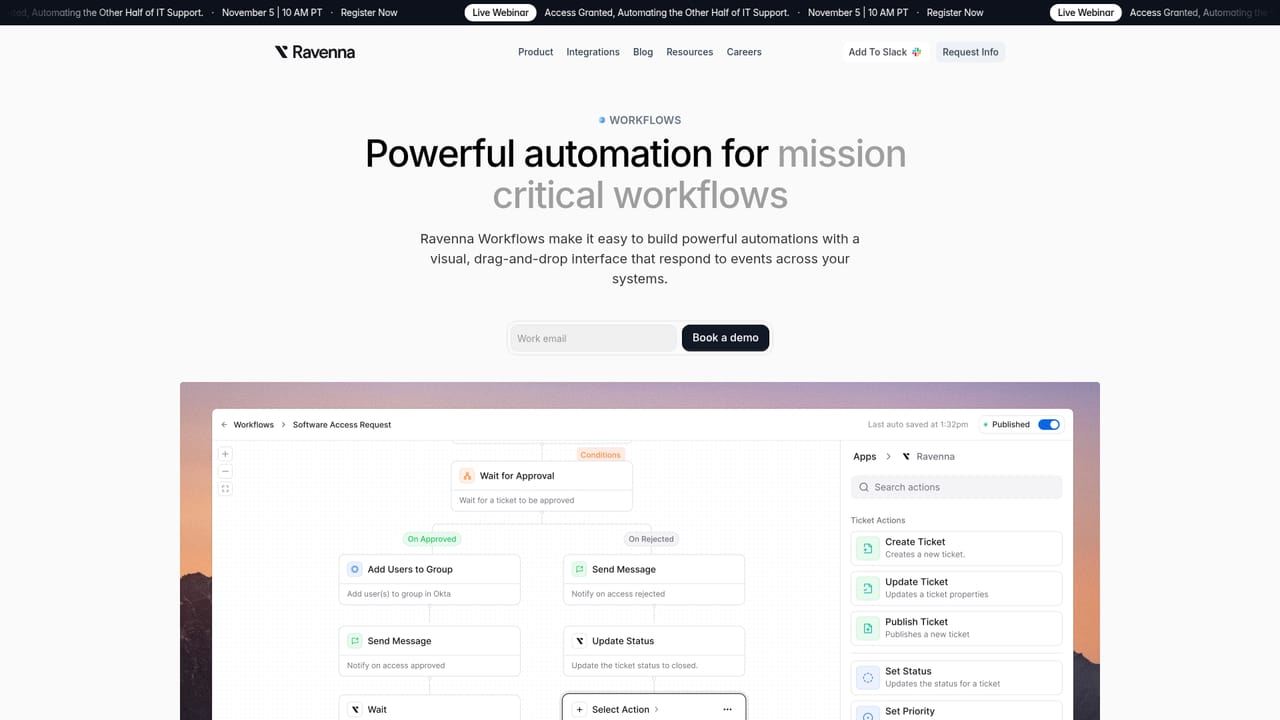Visit the Careers page
The height and width of the screenshot is (720, 1280).
pos(744,52)
